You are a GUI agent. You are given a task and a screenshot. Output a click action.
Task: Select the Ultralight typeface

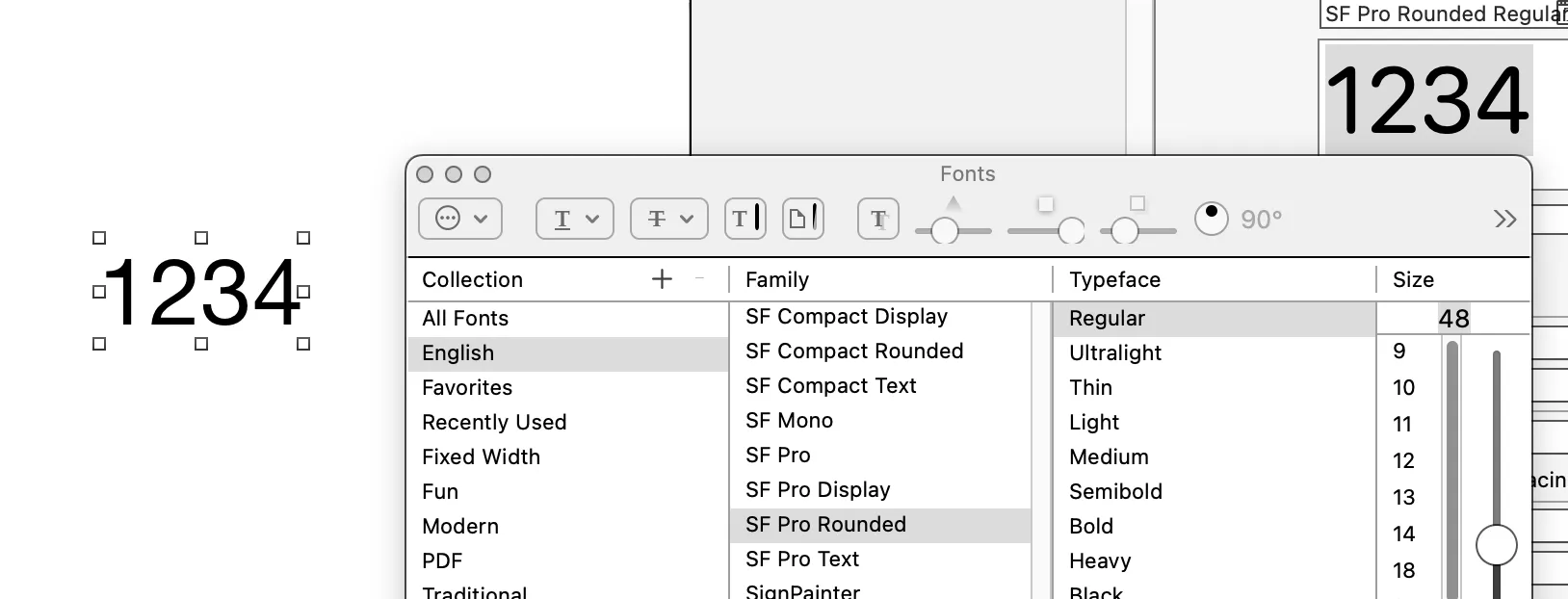1215,352
